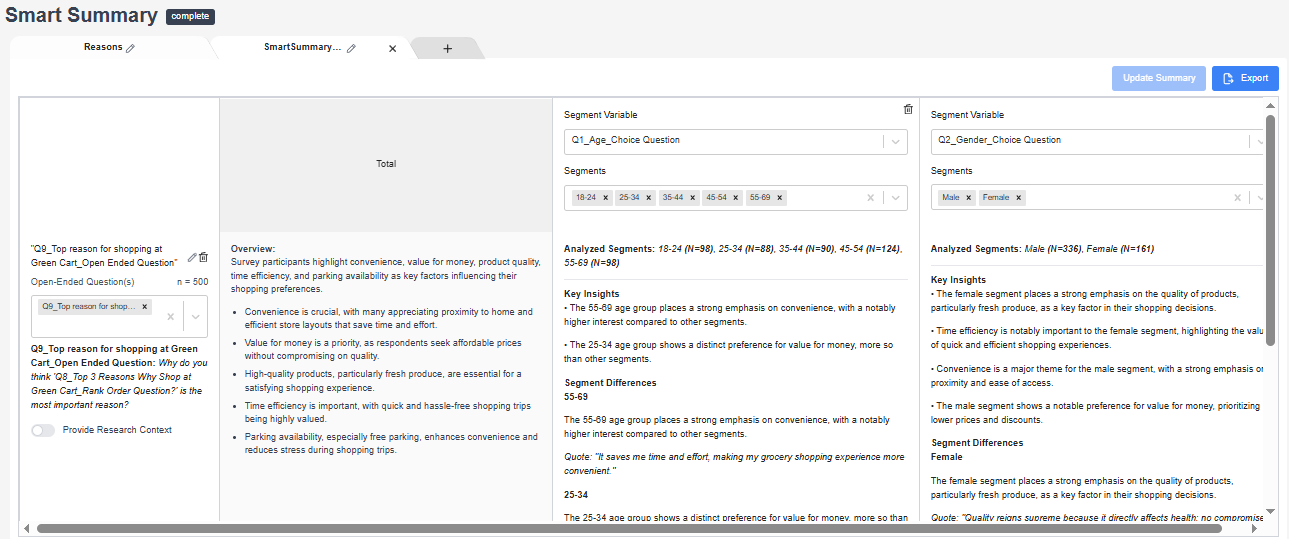Image resolution: width=1289 pixels, height=539 pixels.
Task: Click pencil icon next to Reasons tab
Action: 131,48
